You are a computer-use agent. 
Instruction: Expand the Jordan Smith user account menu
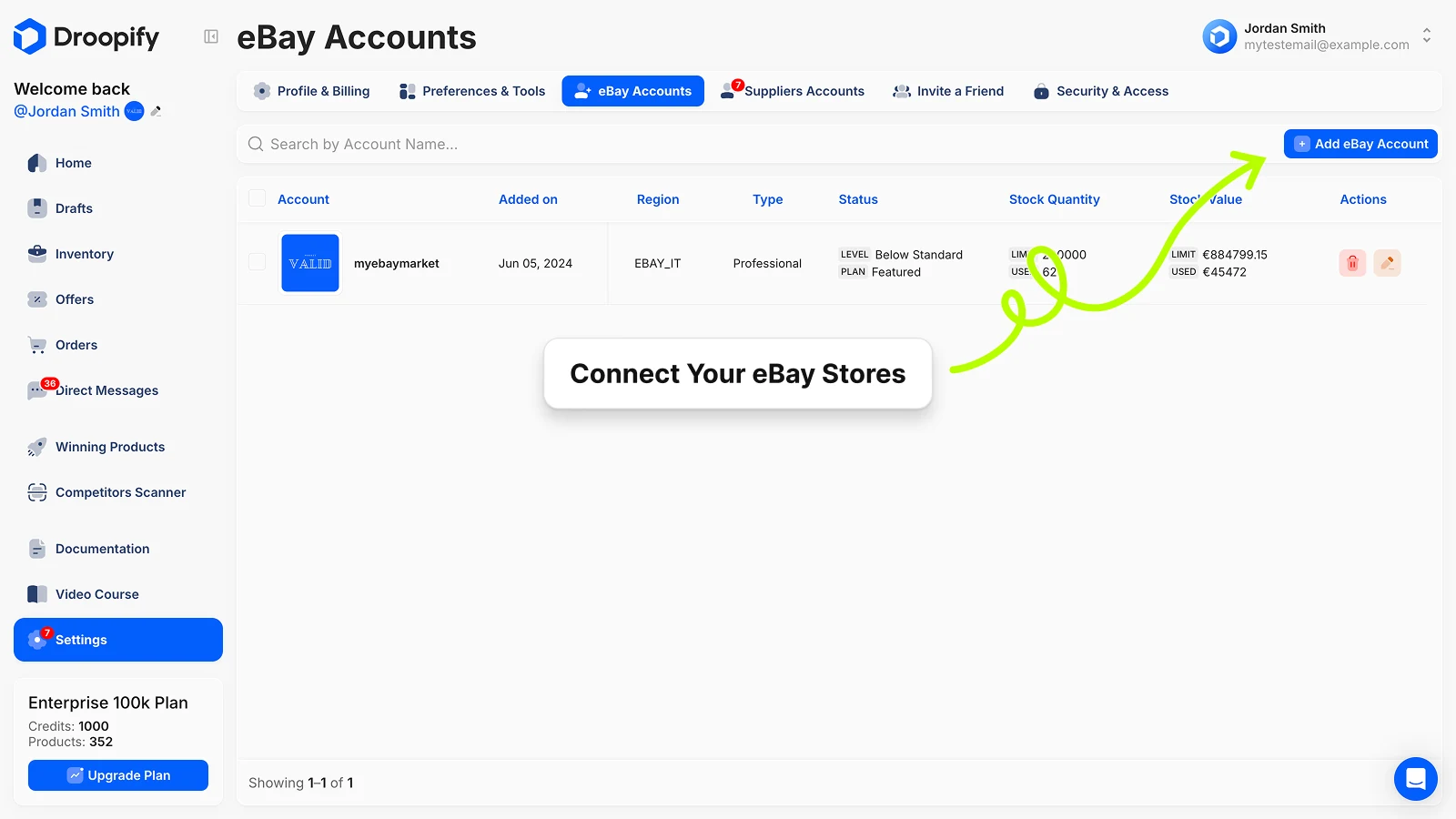[1426, 35]
